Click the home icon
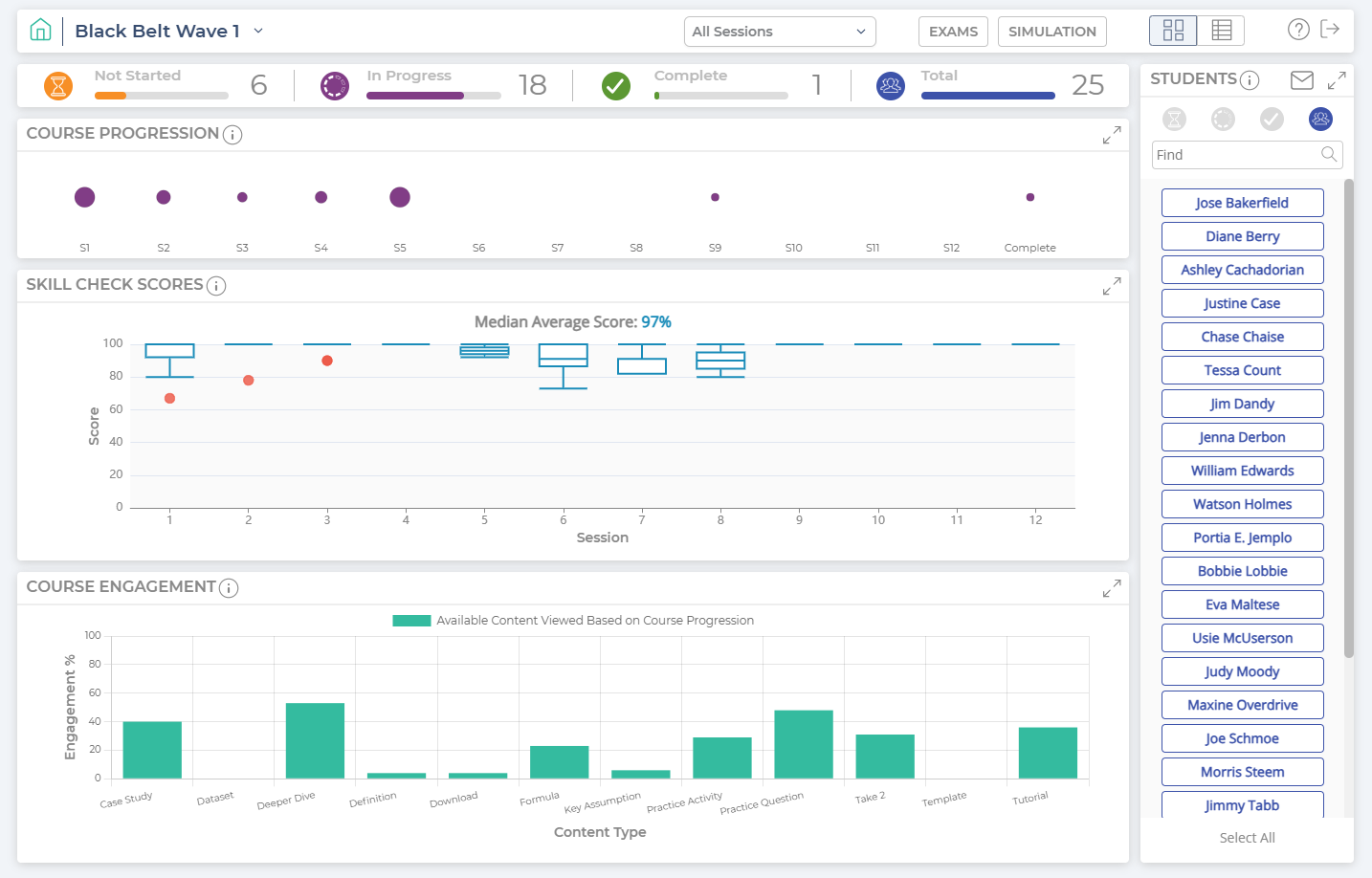Image resolution: width=1372 pixels, height=878 pixels. (40, 31)
